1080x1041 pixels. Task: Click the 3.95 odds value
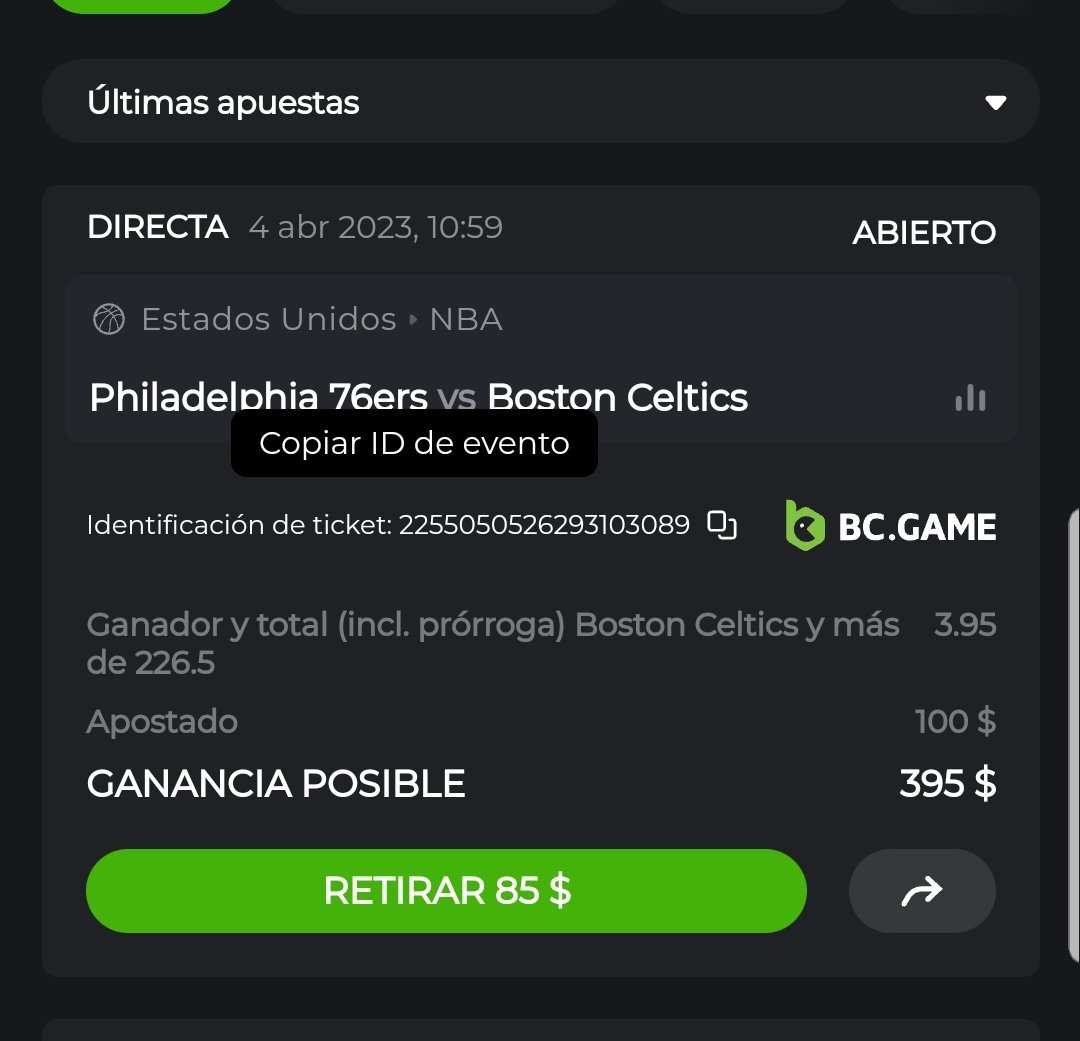[965, 625]
